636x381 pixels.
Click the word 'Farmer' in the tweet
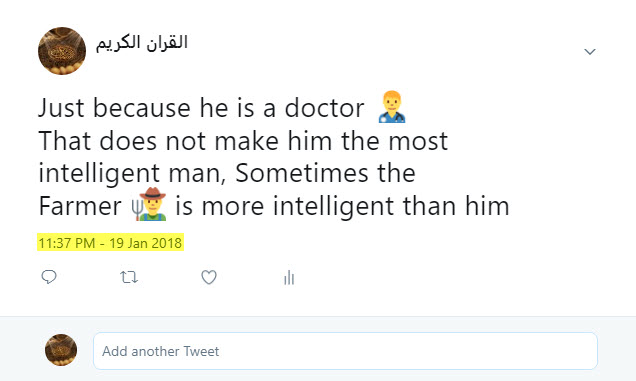(x=80, y=206)
